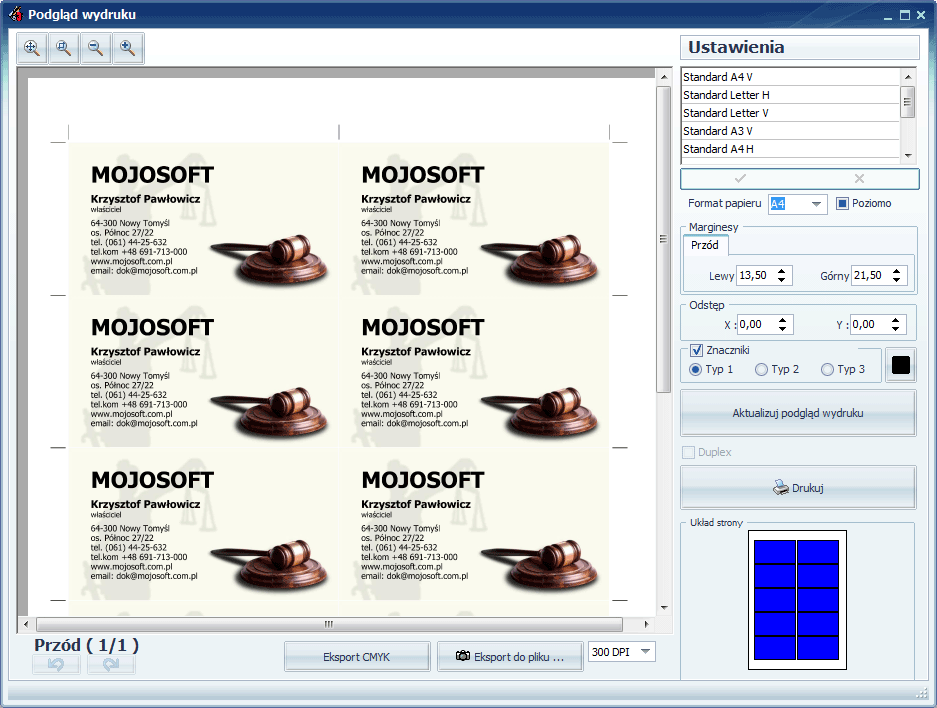Click the Eksport CMYK button
This screenshot has width=937, height=708.
click(357, 657)
